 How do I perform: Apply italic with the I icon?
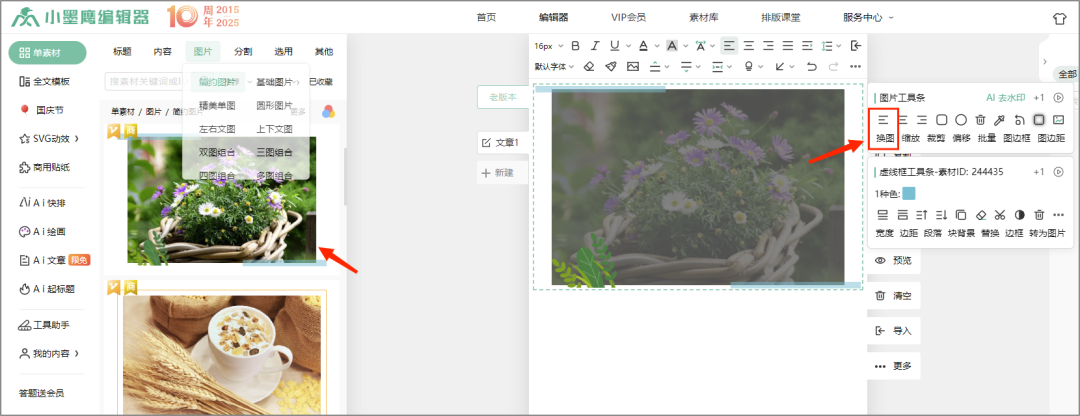[x=594, y=45]
